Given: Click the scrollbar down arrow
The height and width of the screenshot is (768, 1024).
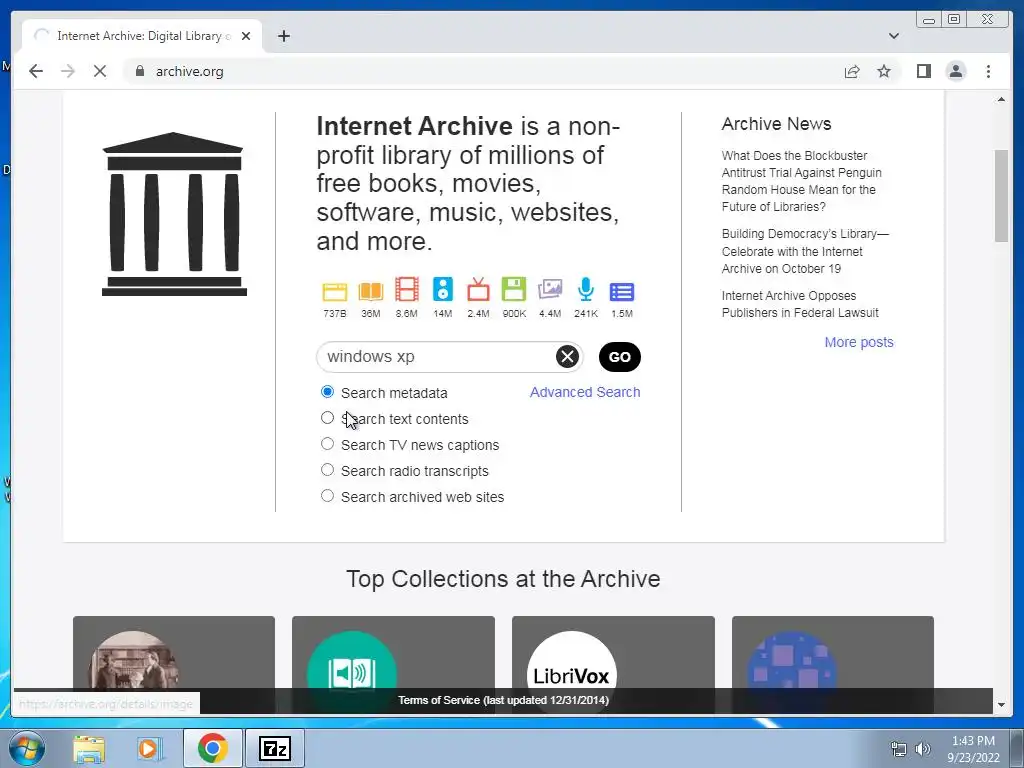Looking at the screenshot, I should point(1001,705).
